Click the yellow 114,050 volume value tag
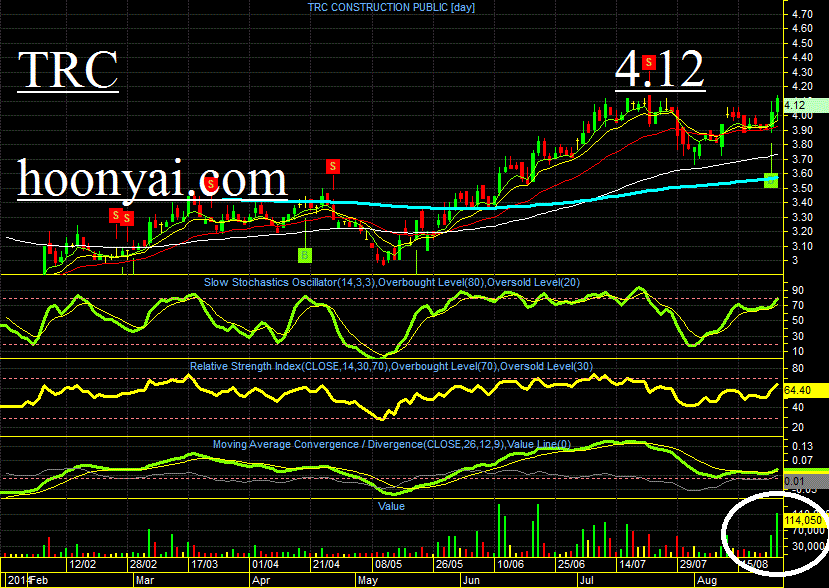 pyautogui.click(x=805, y=520)
